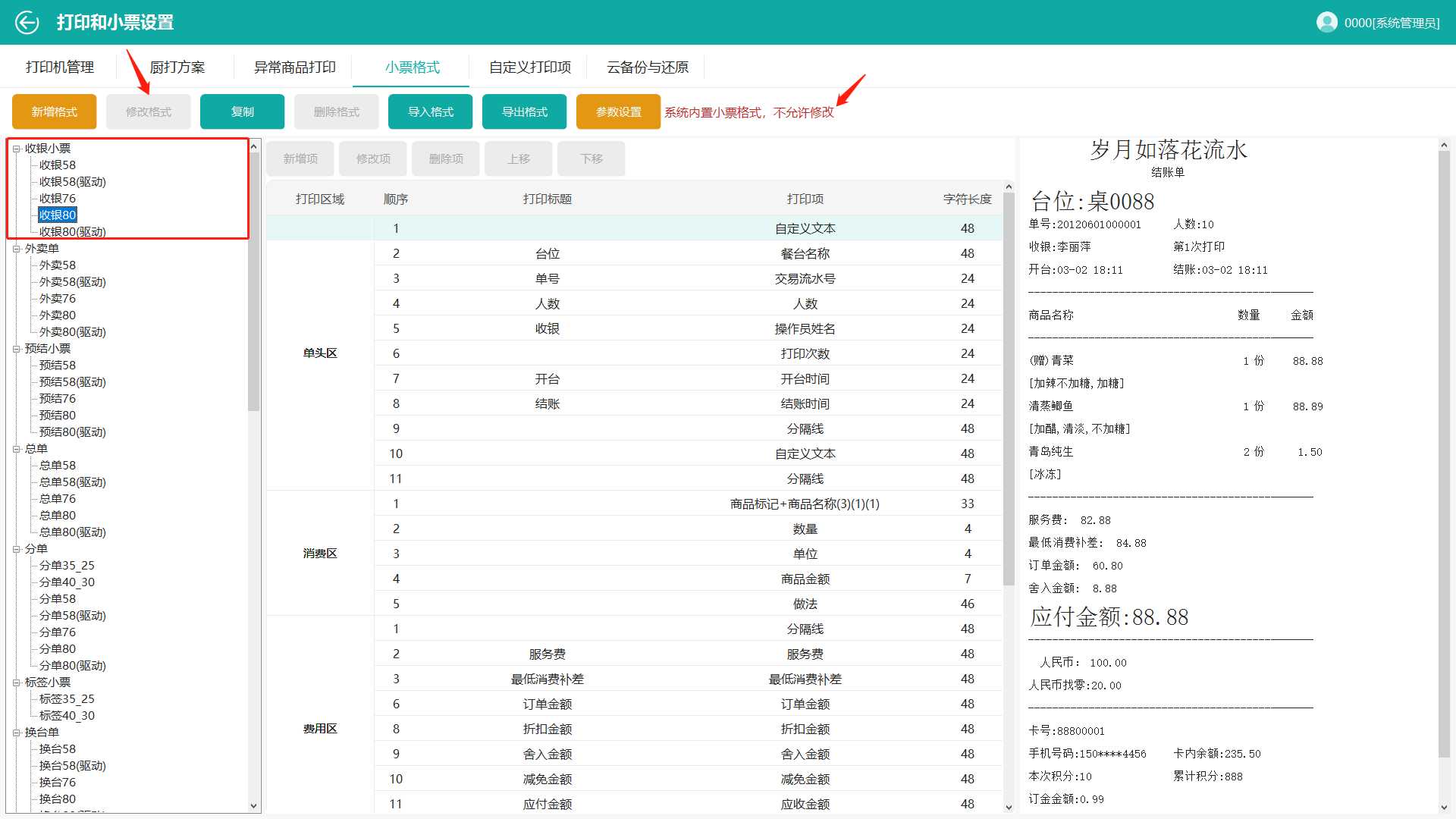Click the receipt preview scroll-down arrow

[x=1444, y=807]
